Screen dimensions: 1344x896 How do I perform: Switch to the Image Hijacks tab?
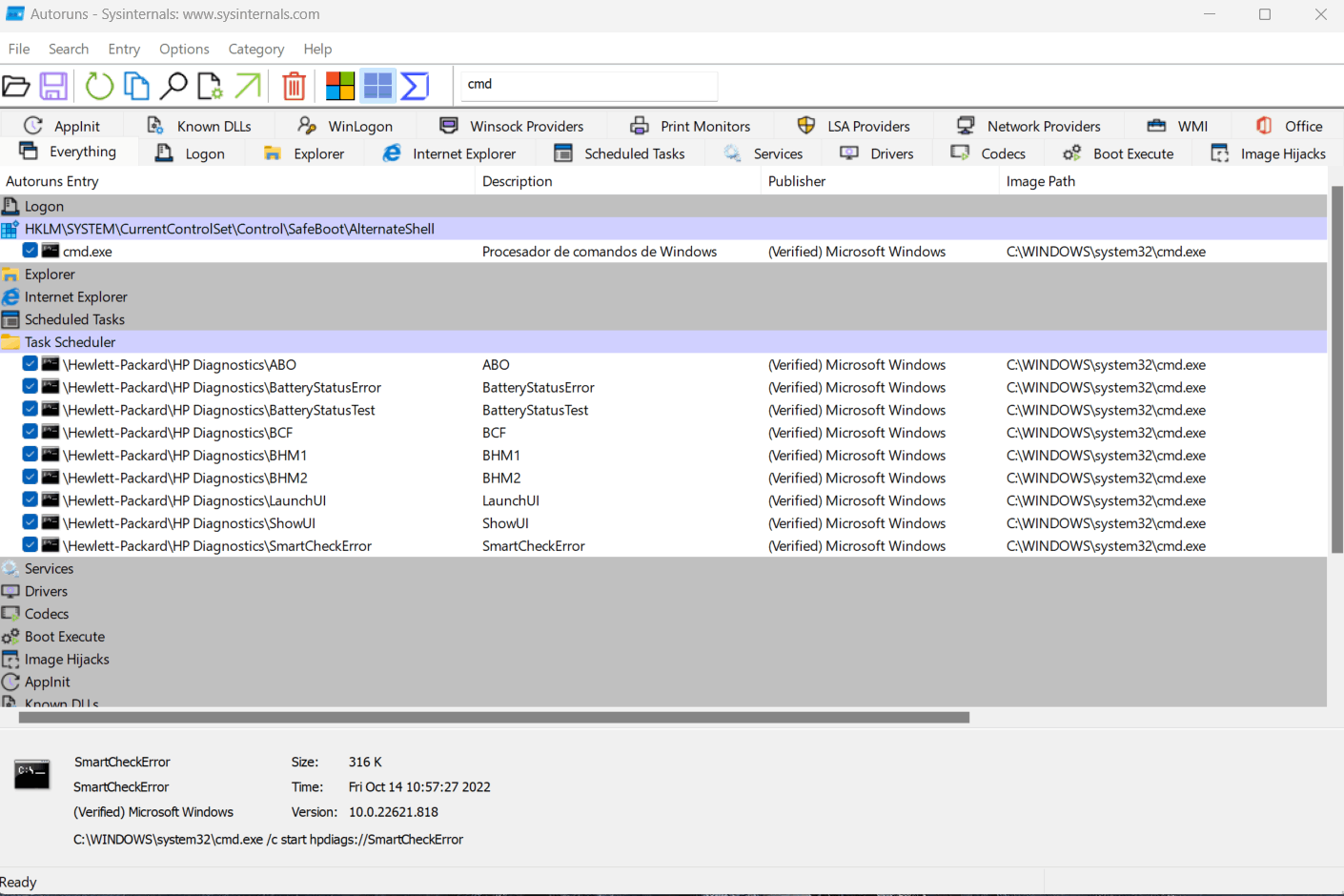(x=1269, y=153)
